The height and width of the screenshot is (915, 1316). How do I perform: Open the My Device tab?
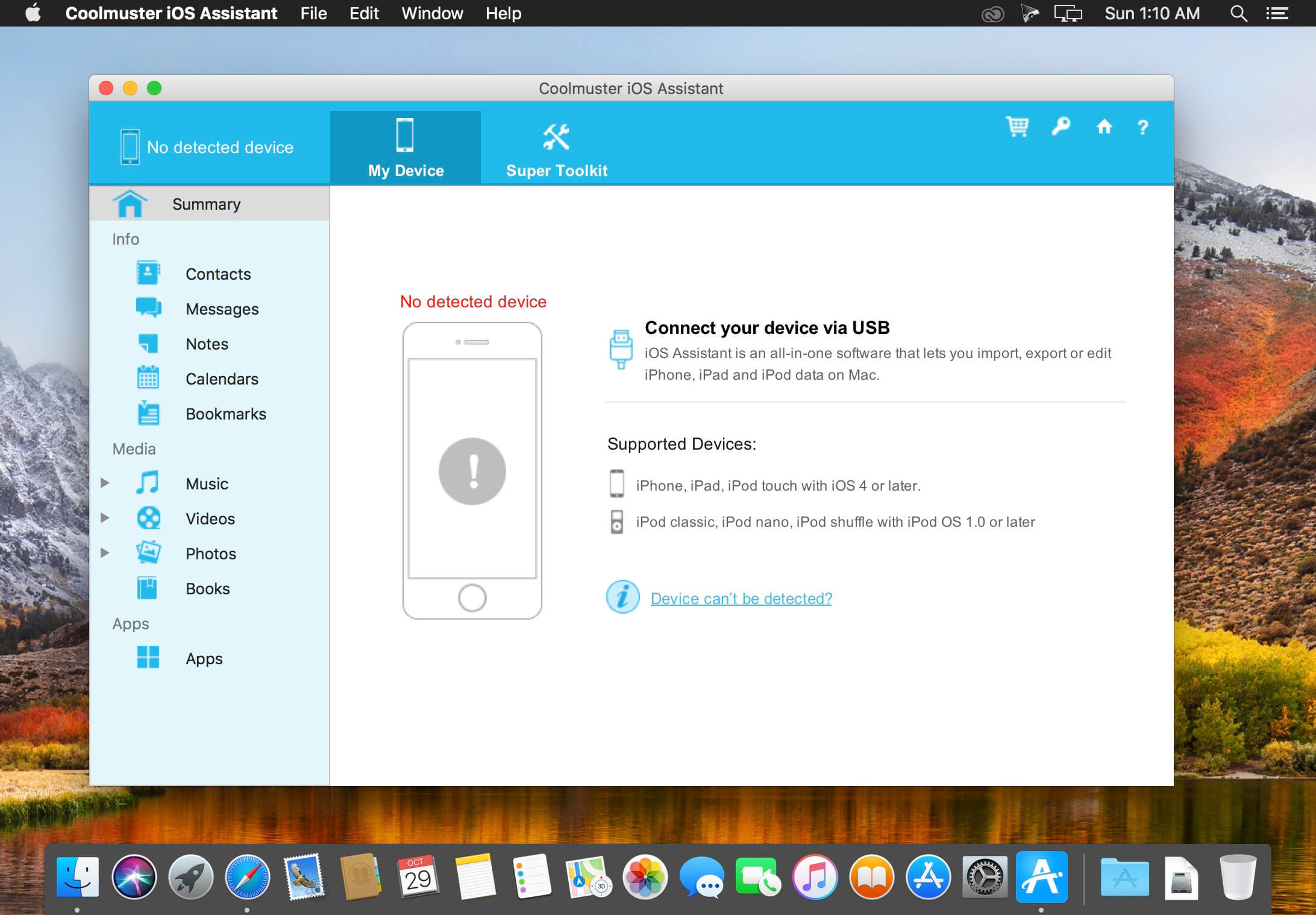[406, 148]
